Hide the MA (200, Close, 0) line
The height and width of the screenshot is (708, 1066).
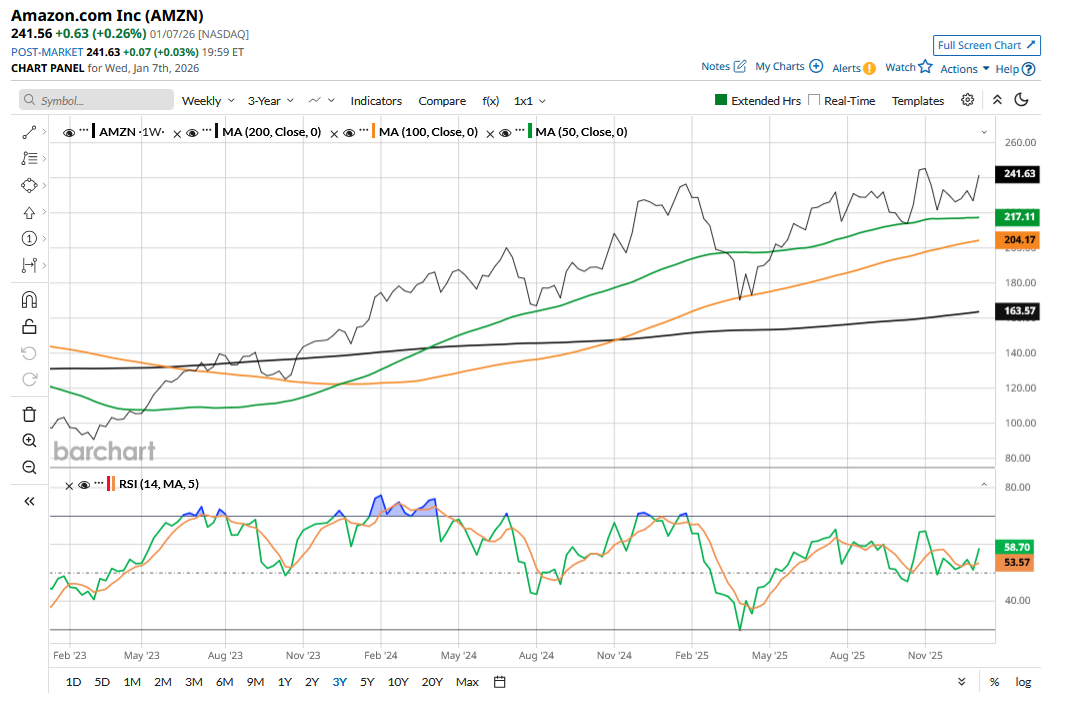click(x=192, y=132)
